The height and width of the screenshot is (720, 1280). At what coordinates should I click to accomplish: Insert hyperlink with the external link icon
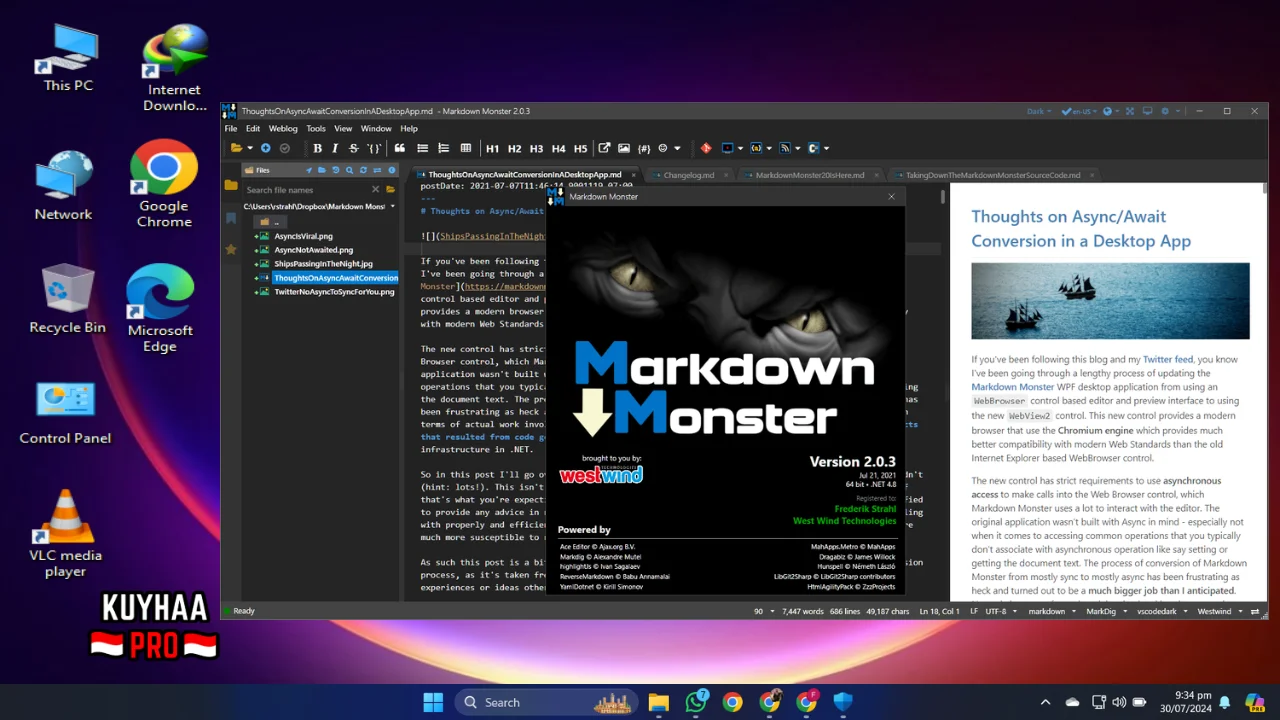point(604,148)
